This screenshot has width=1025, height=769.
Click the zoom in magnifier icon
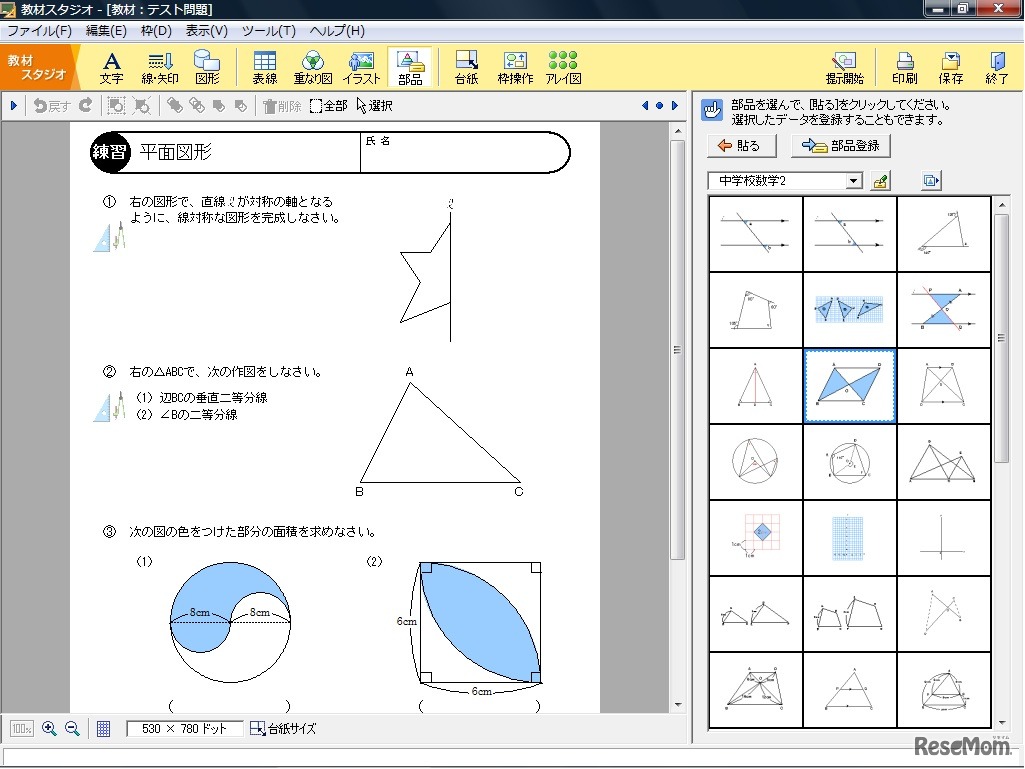[x=49, y=728]
